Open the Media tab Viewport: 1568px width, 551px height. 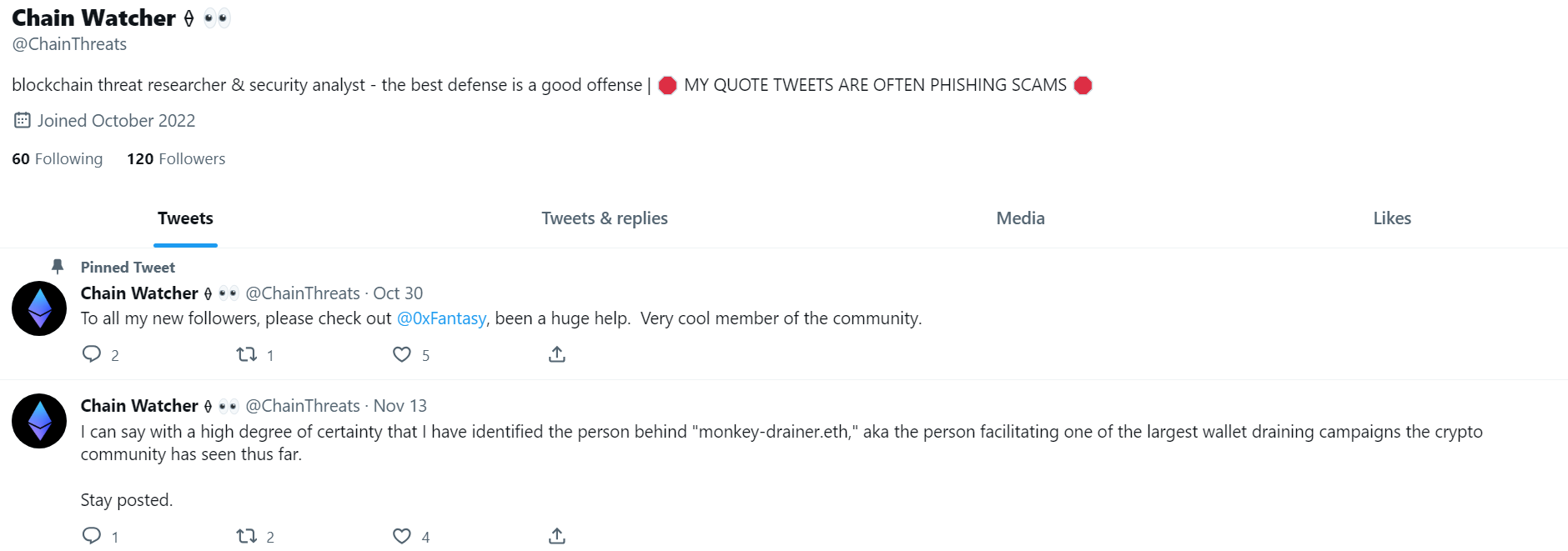[x=1020, y=218]
